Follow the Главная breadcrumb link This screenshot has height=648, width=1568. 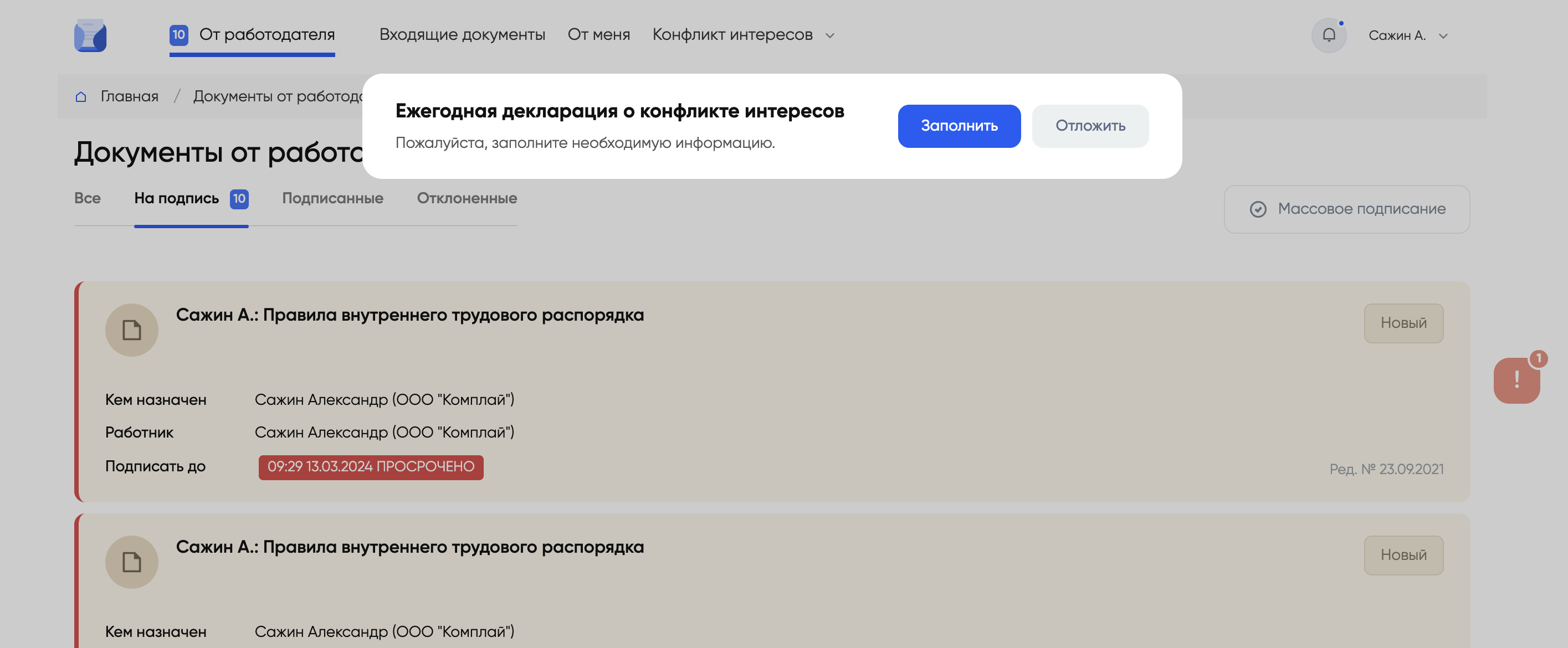pos(129,97)
